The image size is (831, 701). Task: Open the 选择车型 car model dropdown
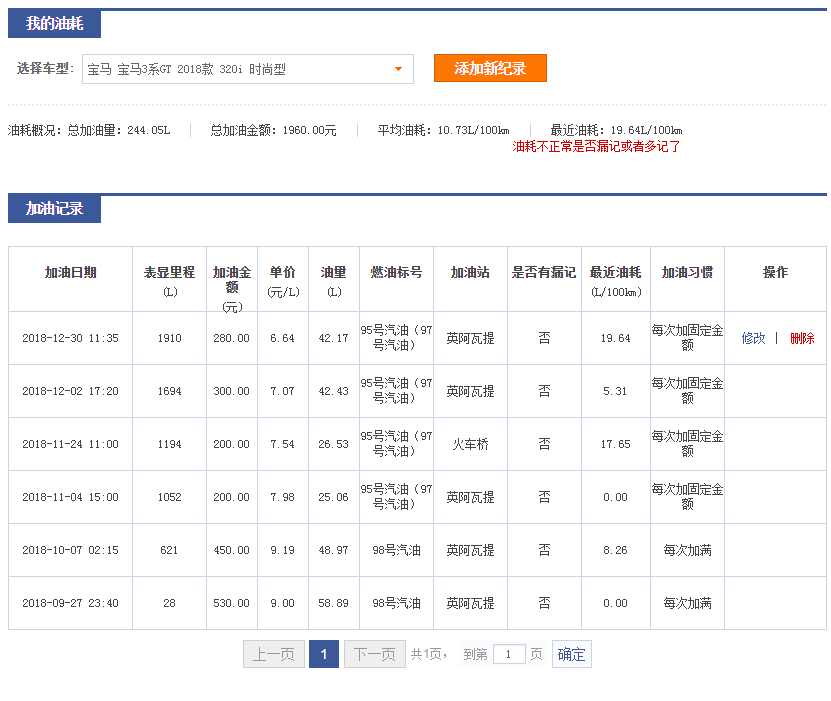[247, 69]
